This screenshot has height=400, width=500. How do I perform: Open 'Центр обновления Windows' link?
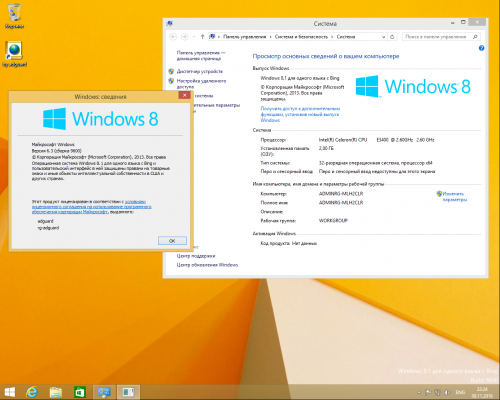207,265
